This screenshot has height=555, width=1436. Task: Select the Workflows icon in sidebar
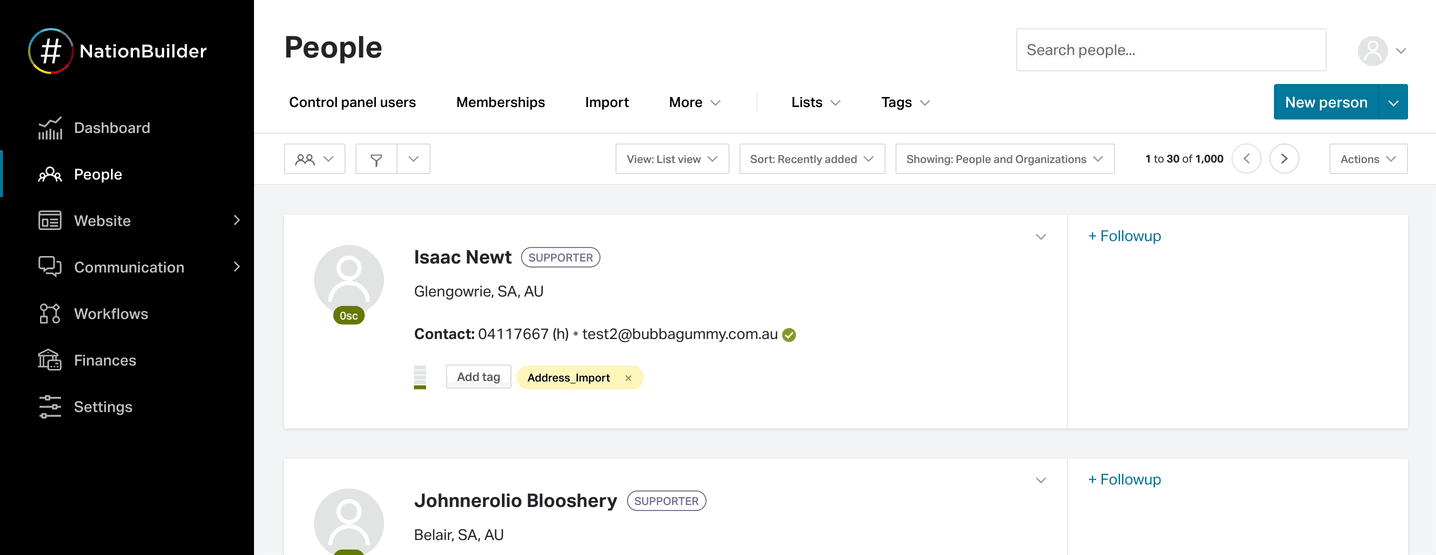[x=50, y=314]
